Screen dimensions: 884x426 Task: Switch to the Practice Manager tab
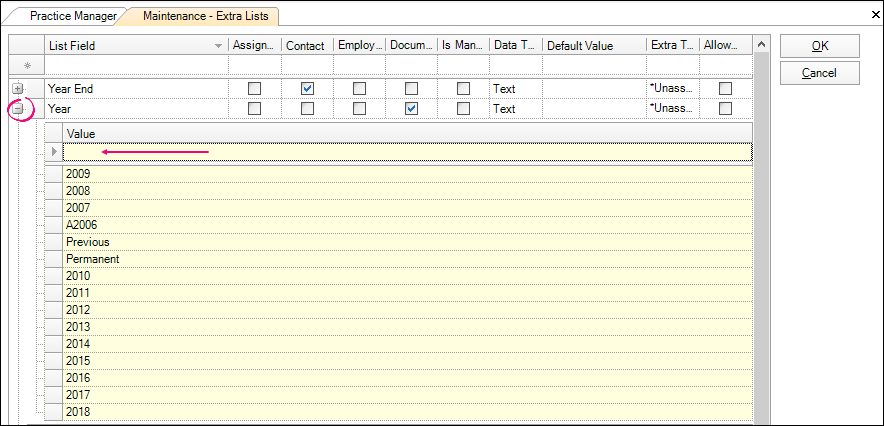tap(72, 17)
